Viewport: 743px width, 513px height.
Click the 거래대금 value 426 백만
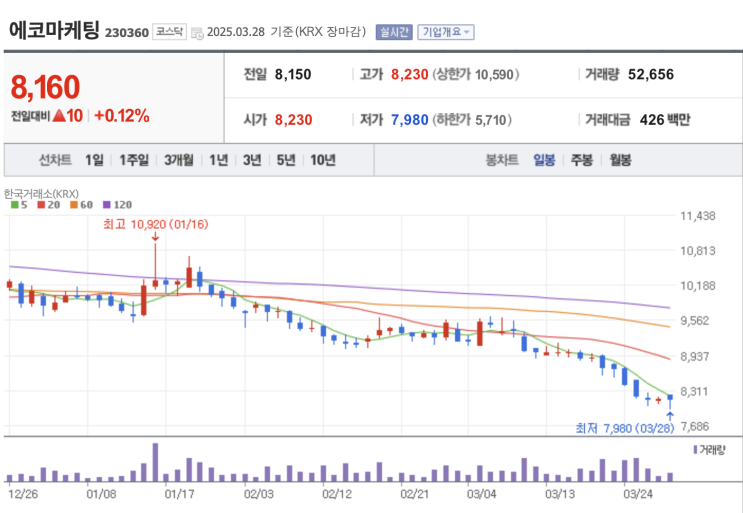pyautogui.click(x=665, y=120)
